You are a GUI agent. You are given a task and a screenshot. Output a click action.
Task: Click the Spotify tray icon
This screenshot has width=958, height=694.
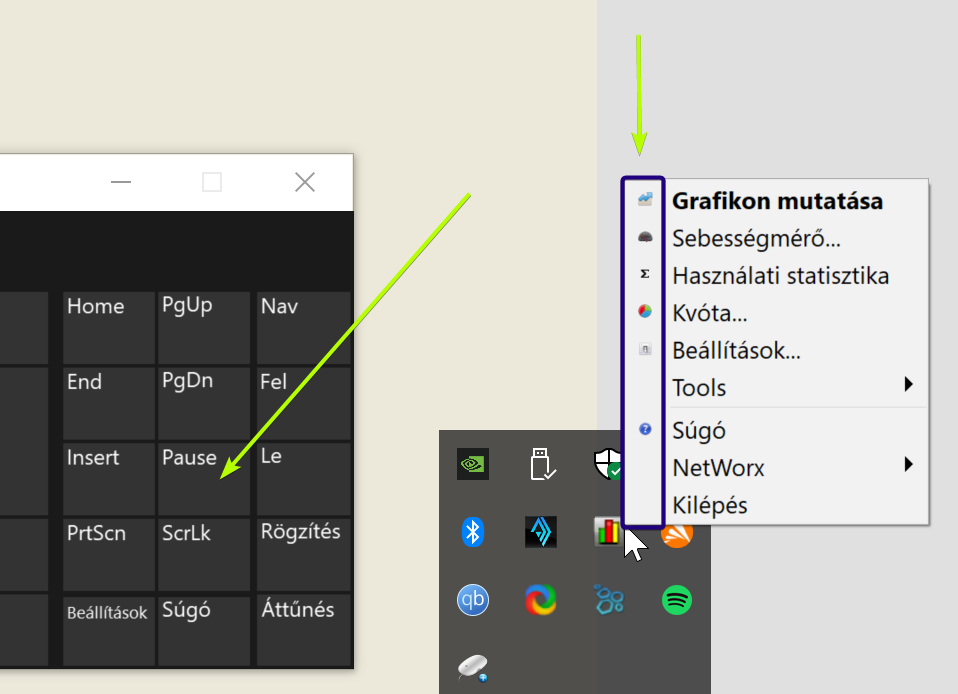pos(677,600)
